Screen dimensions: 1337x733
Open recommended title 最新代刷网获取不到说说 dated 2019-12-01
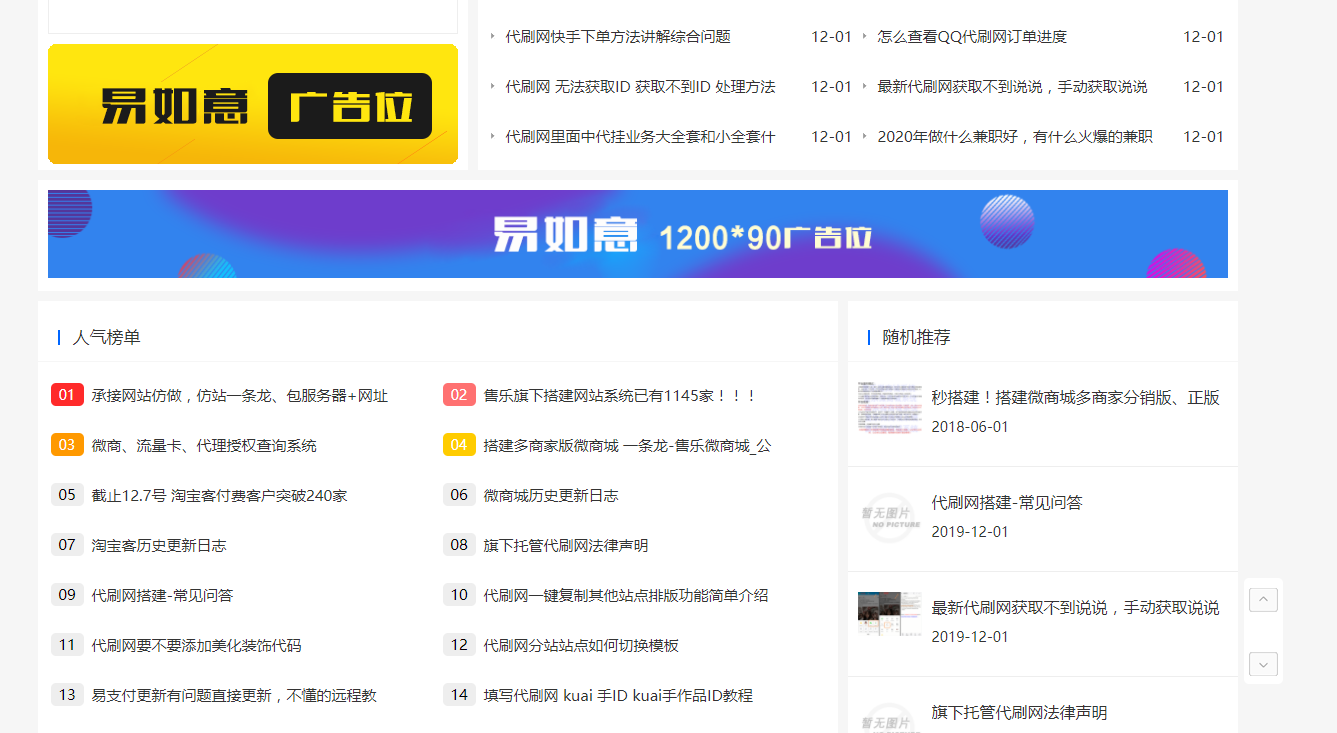[1075, 608]
